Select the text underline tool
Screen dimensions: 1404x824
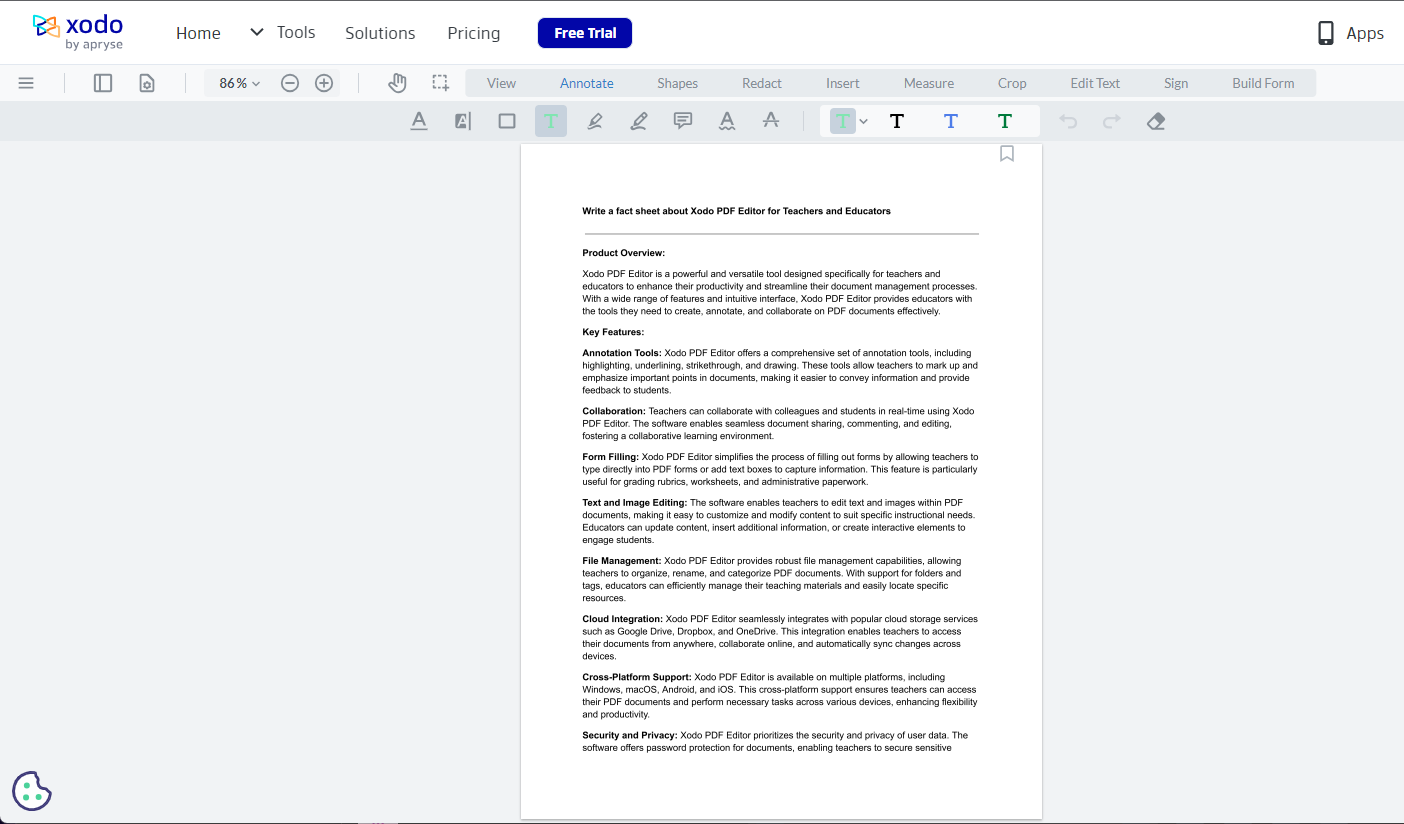point(419,121)
